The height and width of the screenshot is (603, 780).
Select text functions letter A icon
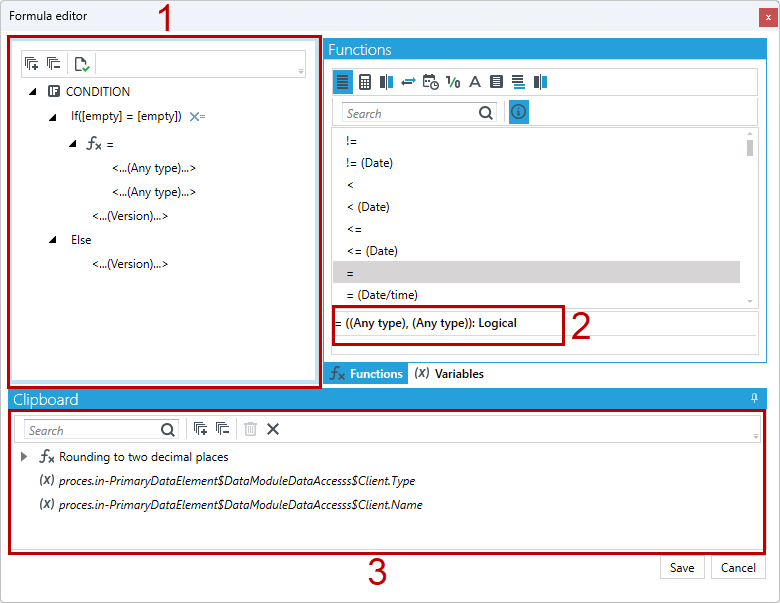tap(475, 82)
